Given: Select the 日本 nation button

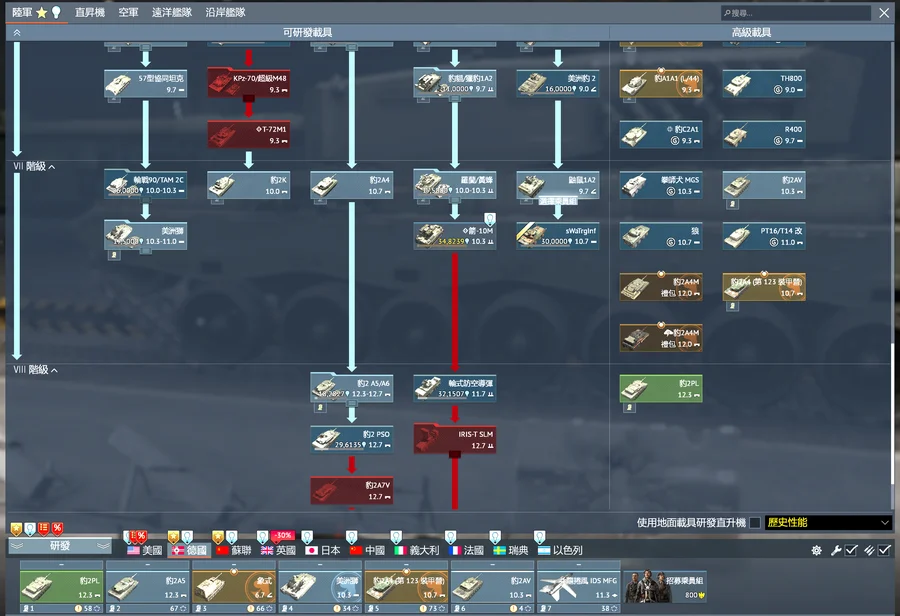Looking at the screenshot, I should pos(323,551).
